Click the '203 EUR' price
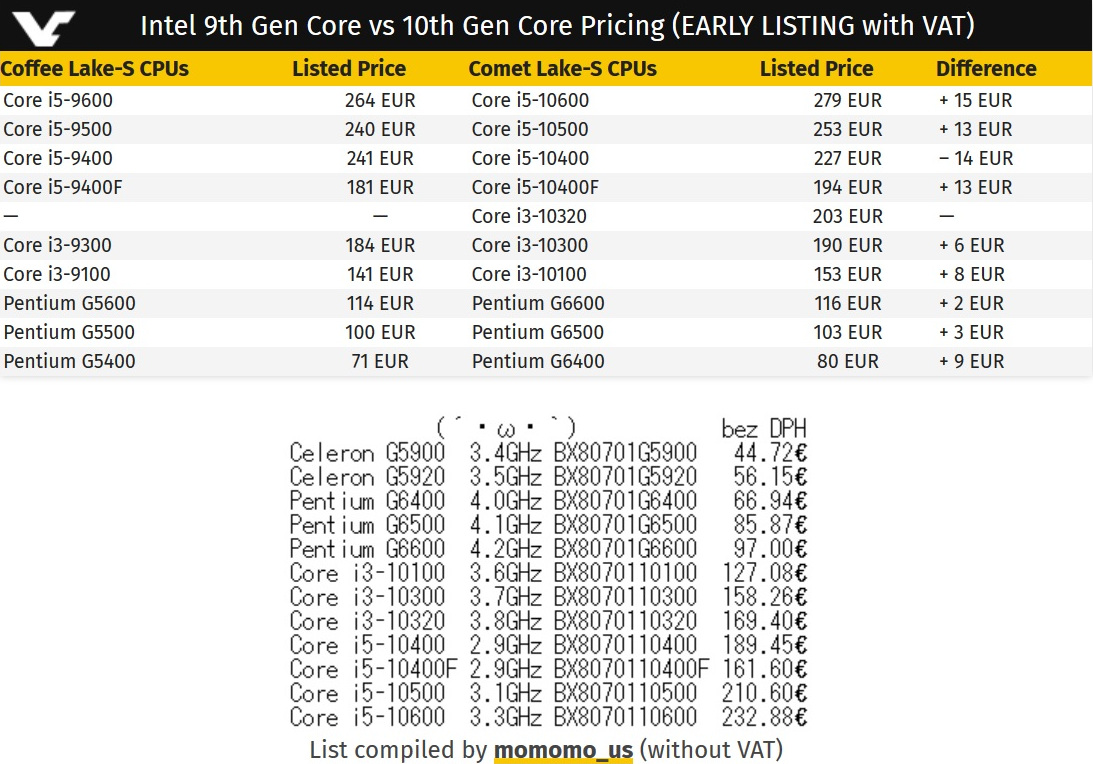 click(x=848, y=217)
